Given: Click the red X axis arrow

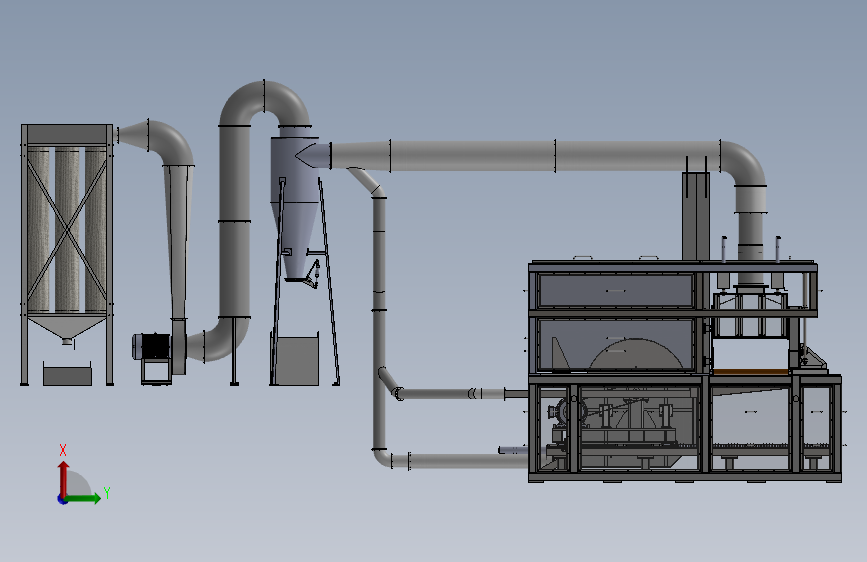Looking at the screenshot, I should click(64, 479).
